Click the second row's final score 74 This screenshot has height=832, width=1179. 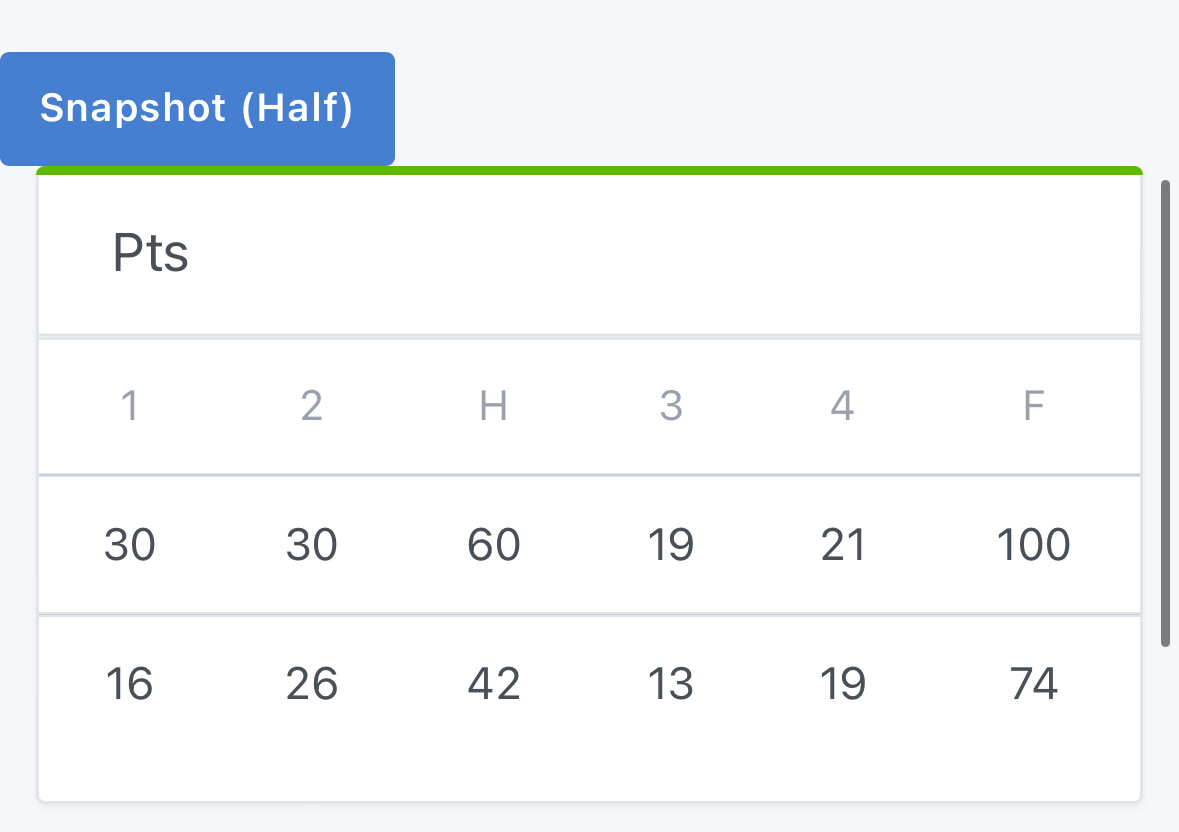pyautogui.click(x=1033, y=684)
